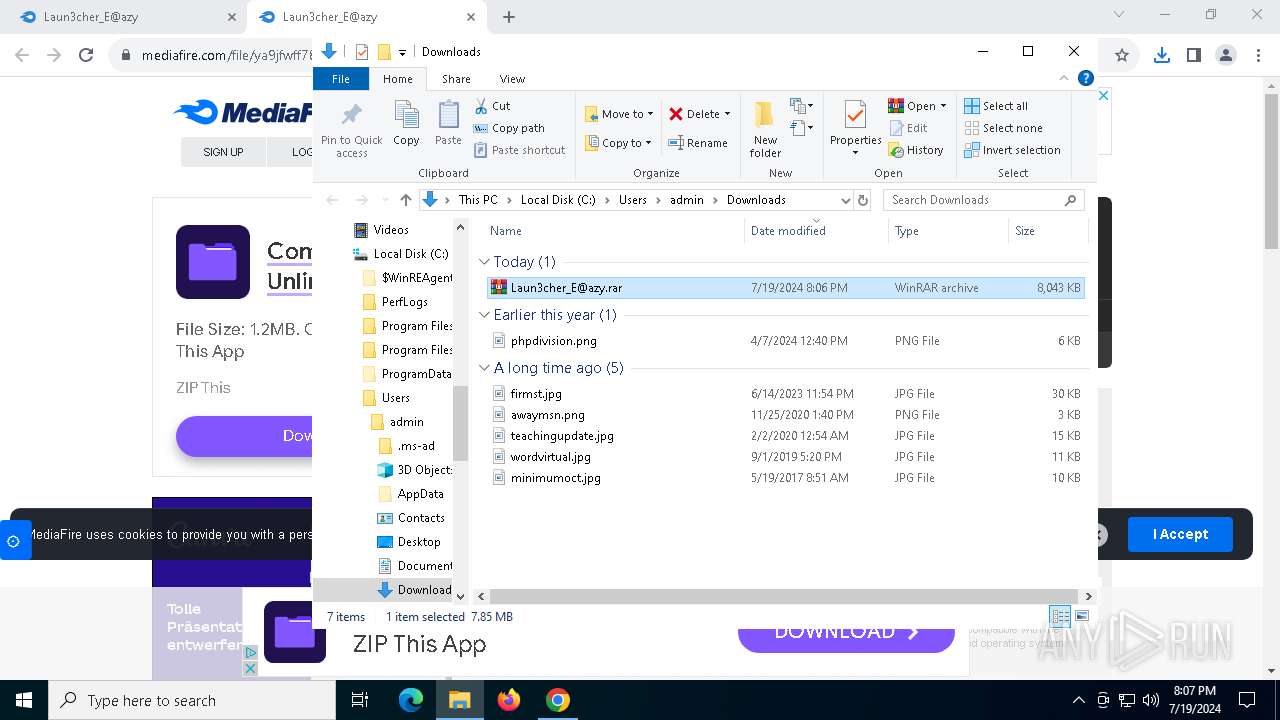Image resolution: width=1280 pixels, height=720 pixels.
Task: Click admin in the address breadcrumb
Action: (x=687, y=200)
